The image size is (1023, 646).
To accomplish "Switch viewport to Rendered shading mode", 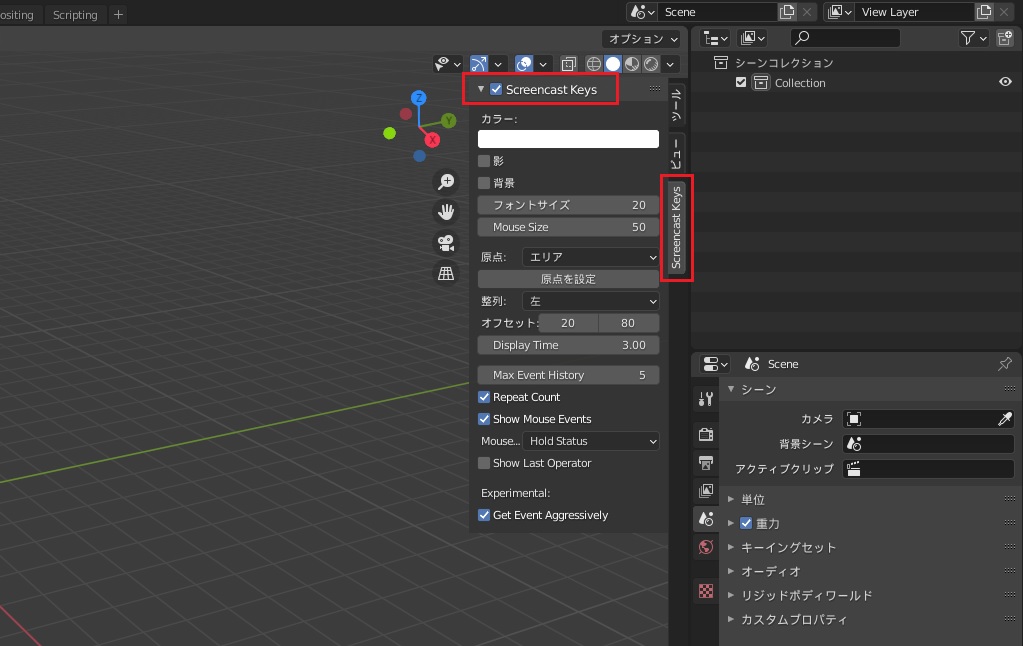I will pos(651,63).
